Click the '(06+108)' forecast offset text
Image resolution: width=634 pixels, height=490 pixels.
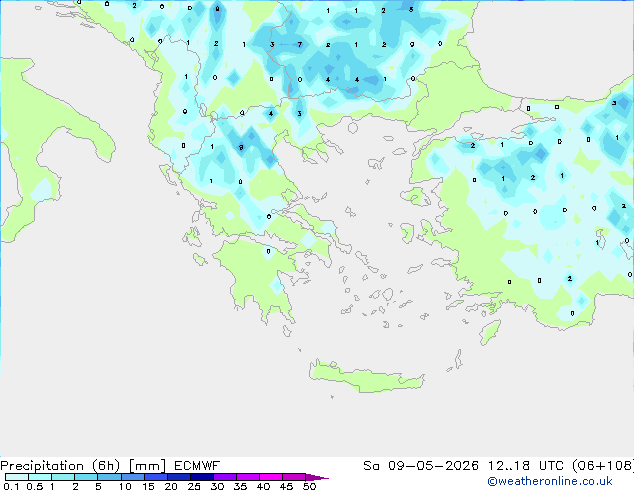[603, 466]
